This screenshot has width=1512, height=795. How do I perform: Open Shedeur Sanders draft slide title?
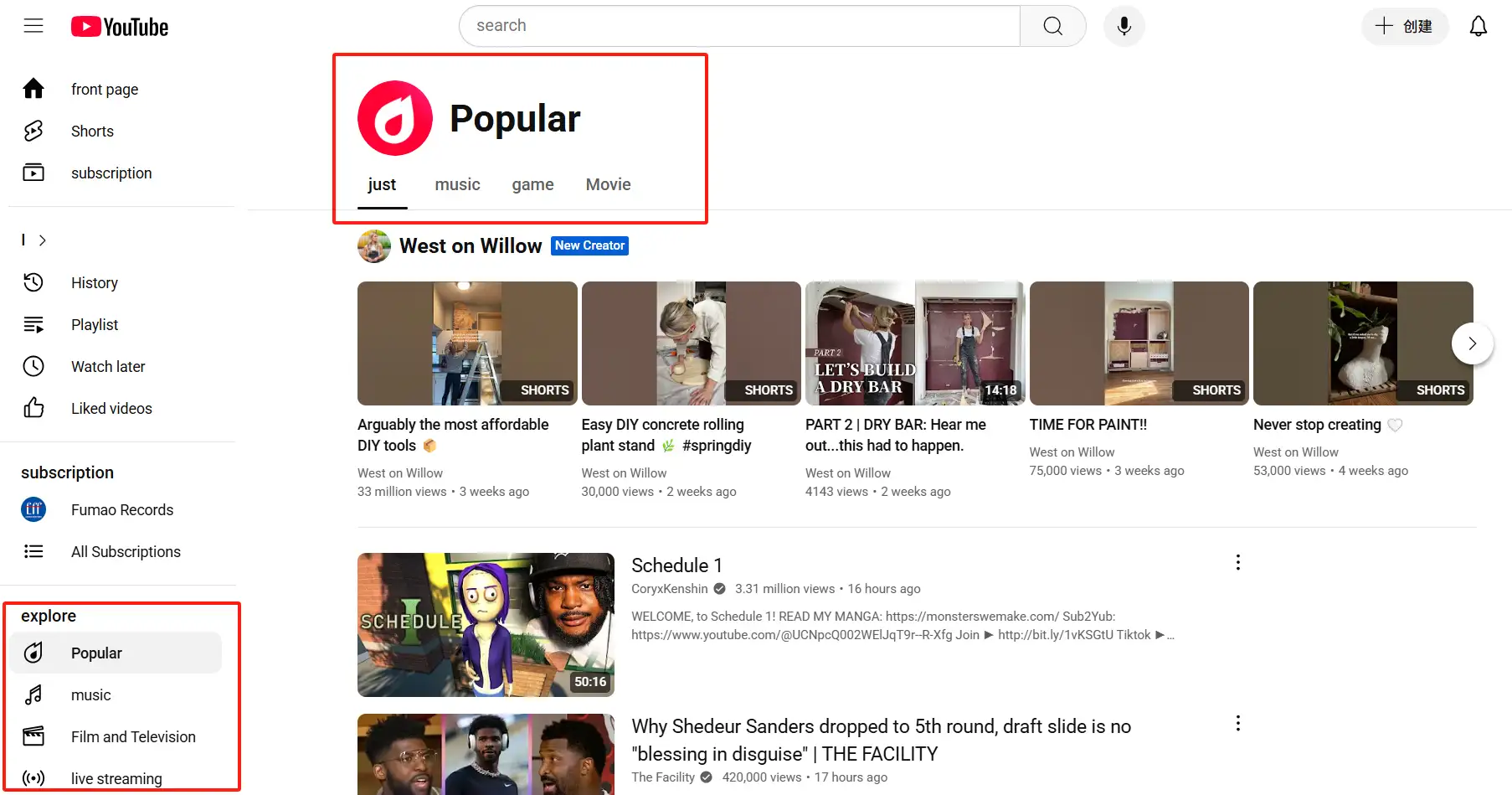881,740
